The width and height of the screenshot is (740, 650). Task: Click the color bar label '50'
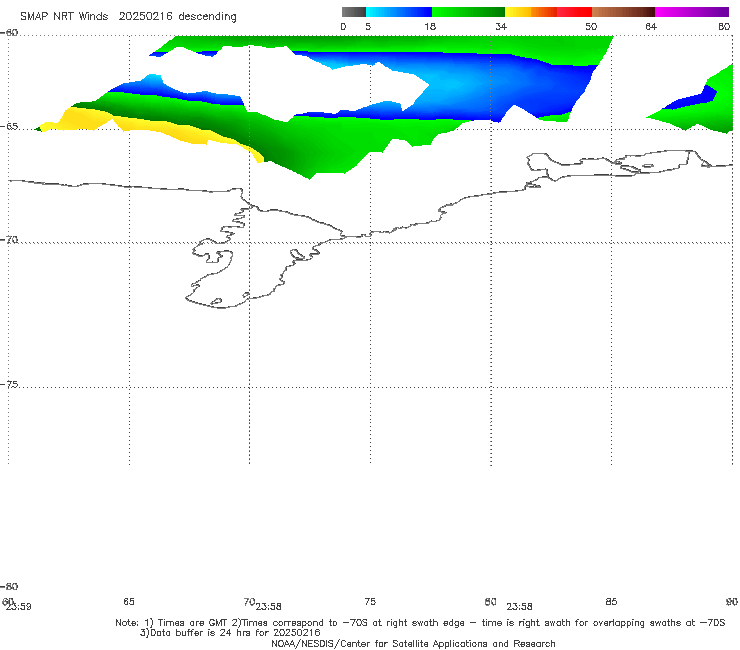tap(591, 26)
